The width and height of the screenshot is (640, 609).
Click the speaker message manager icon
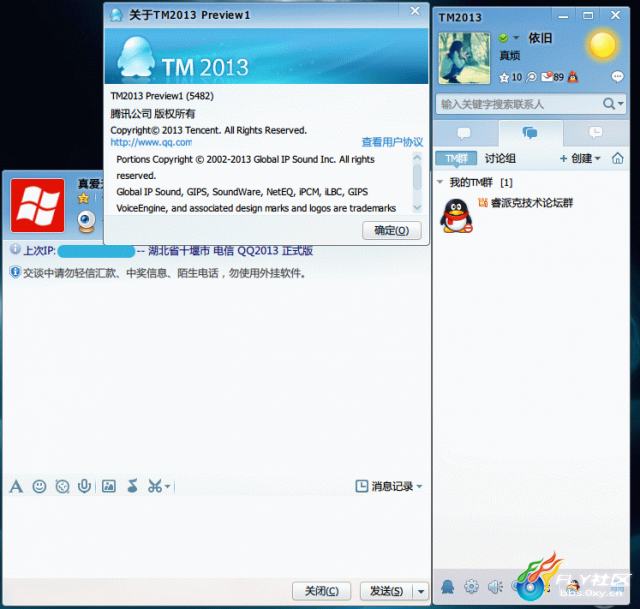click(495, 587)
